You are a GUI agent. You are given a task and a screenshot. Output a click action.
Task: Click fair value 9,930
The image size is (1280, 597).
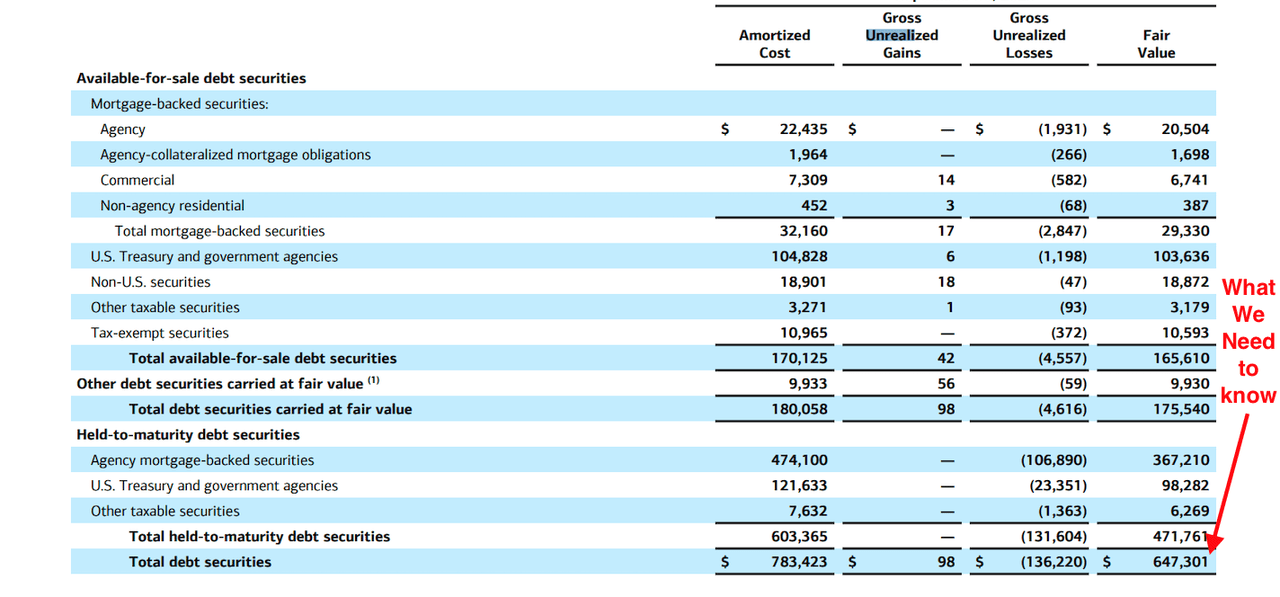coord(1190,384)
